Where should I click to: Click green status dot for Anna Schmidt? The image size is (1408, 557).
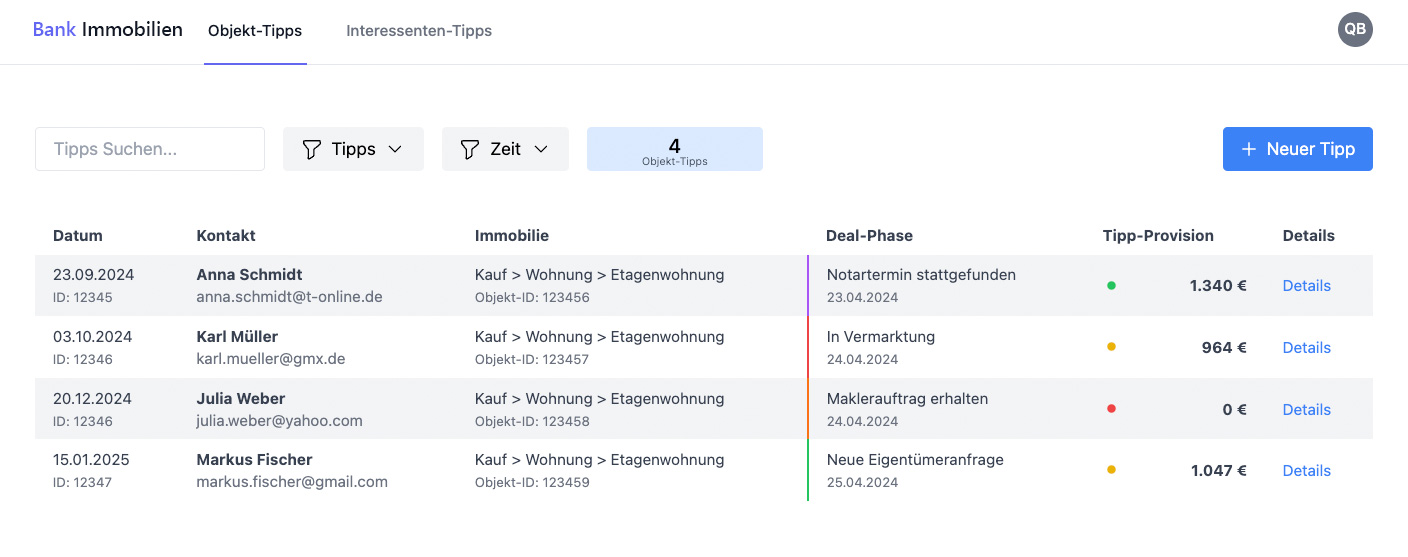coord(1111,286)
